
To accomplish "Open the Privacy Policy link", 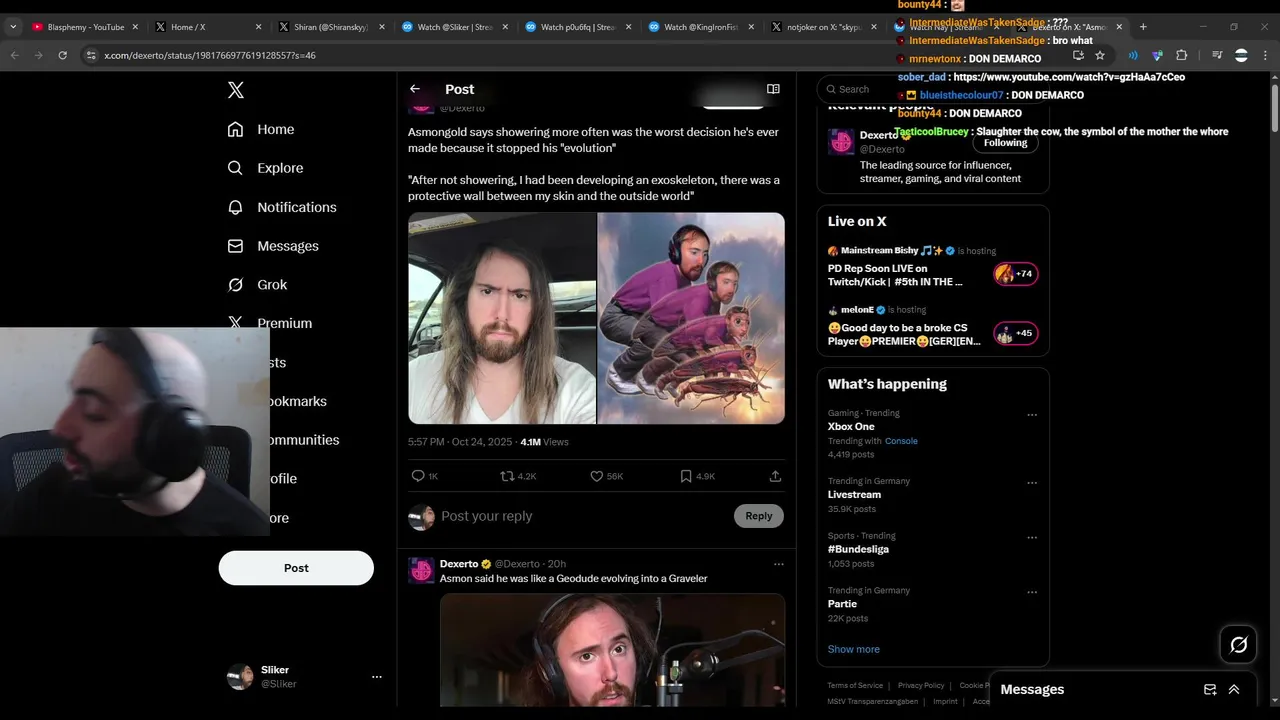I will coord(921,685).
